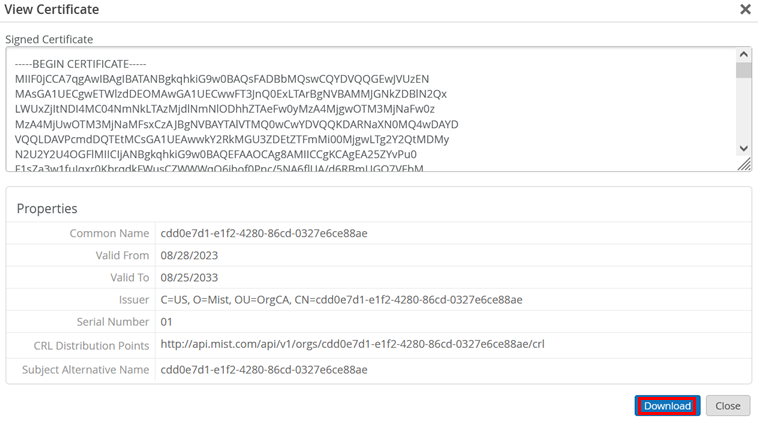Image resolution: width=758 pixels, height=423 pixels.
Task: Select the Common Name value
Action: click(264, 233)
